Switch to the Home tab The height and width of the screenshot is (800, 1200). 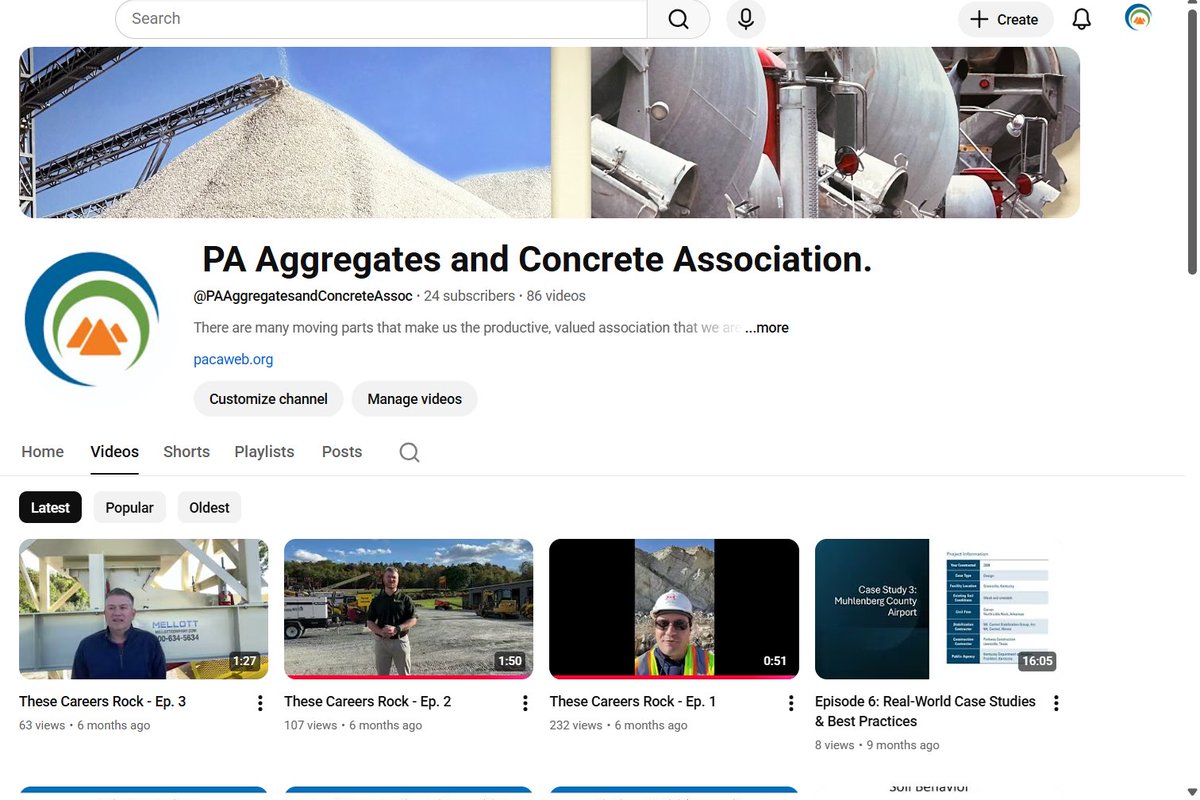(x=43, y=452)
